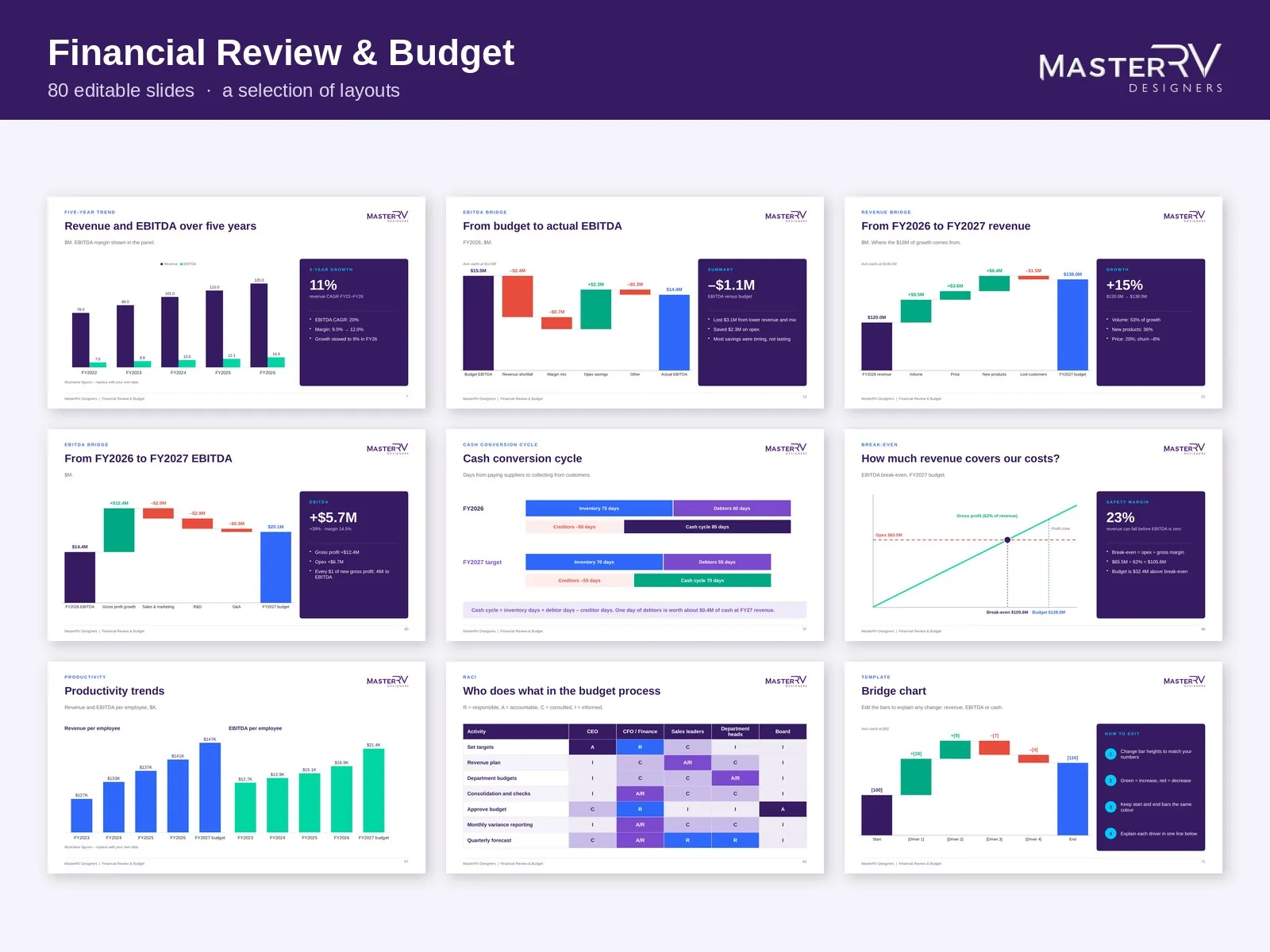
Task: Open the Cash conversion cycle slide
Action: pos(635,535)
